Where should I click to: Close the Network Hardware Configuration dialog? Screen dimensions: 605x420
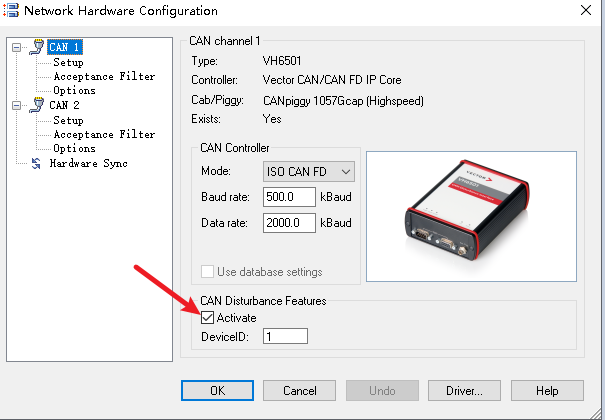click(x=586, y=10)
